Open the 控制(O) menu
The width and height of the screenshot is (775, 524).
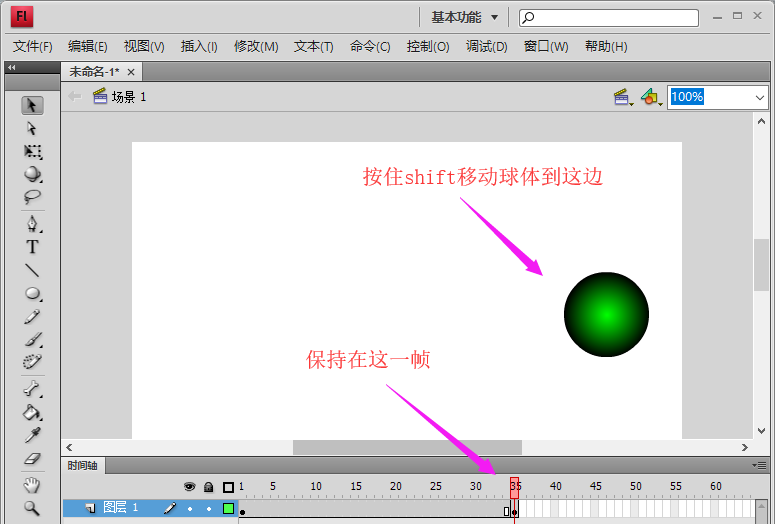point(428,46)
